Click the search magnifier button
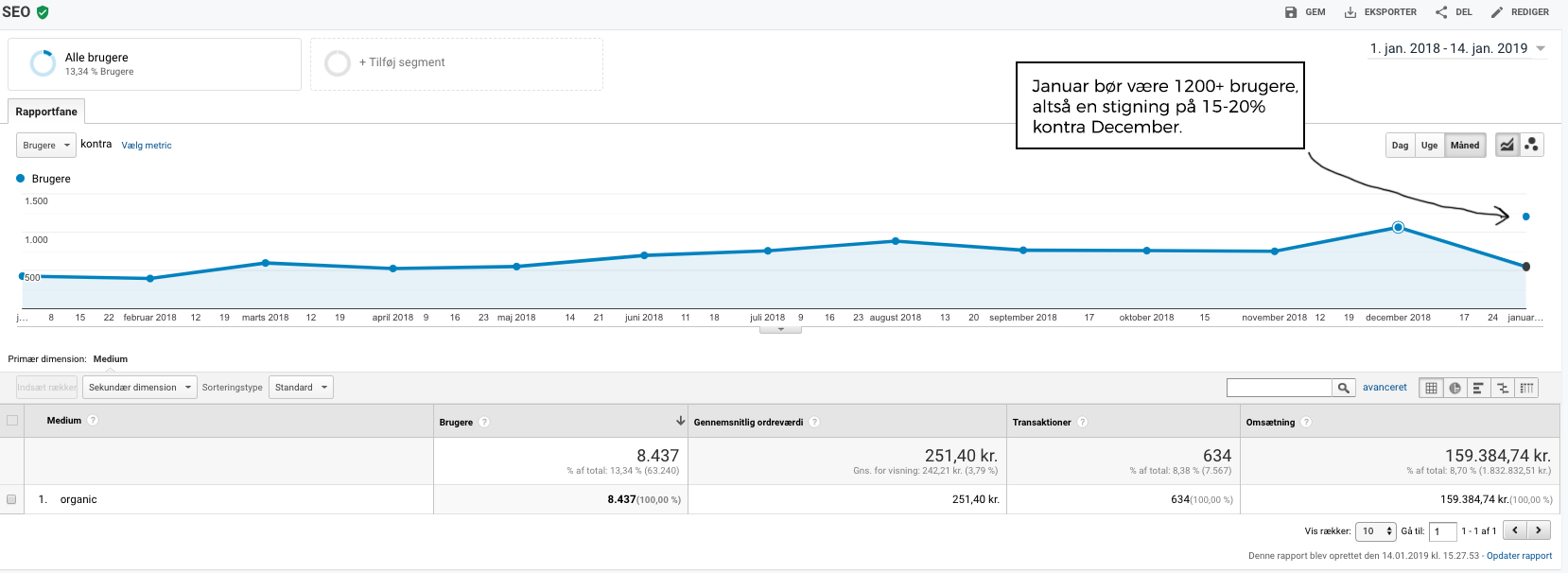This screenshot has height=573, width=1568. click(x=1343, y=388)
